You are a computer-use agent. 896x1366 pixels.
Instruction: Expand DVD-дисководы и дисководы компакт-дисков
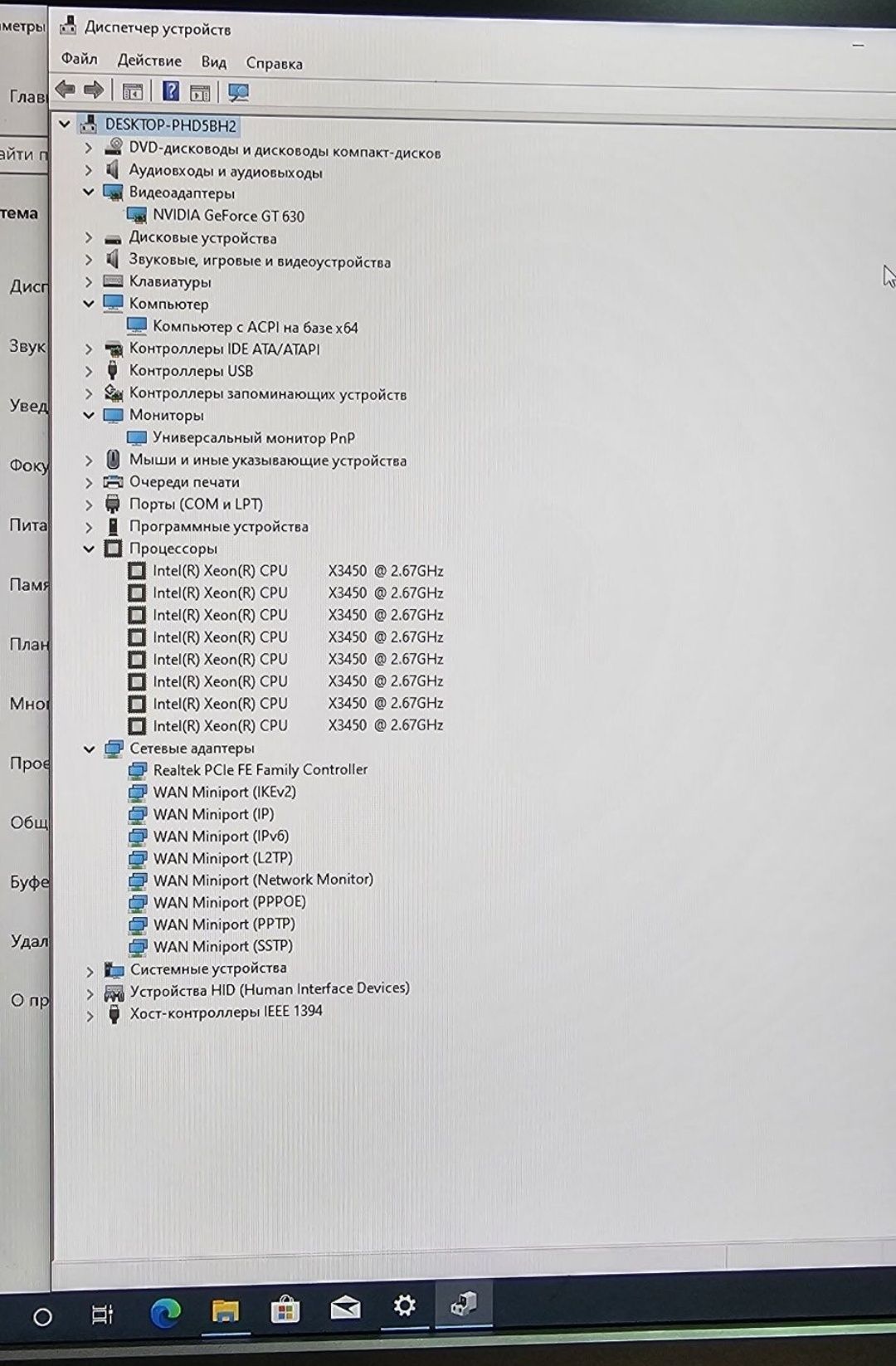point(89,148)
